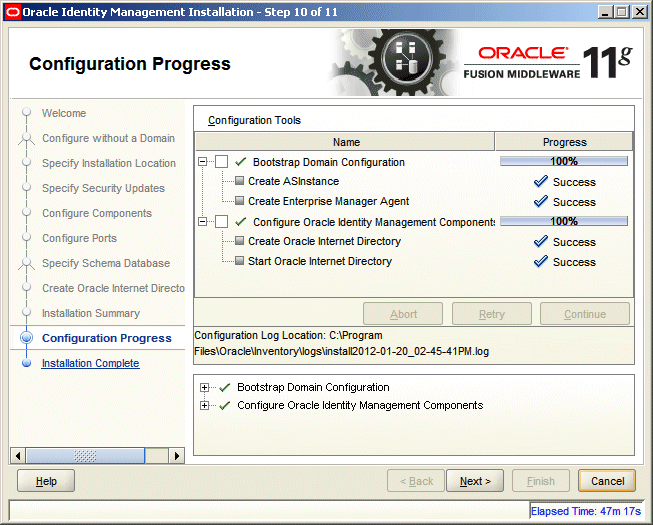Click gray square icon beside Create Oracle Internet Directory
This screenshot has width=653, height=525.
click(x=239, y=241)
